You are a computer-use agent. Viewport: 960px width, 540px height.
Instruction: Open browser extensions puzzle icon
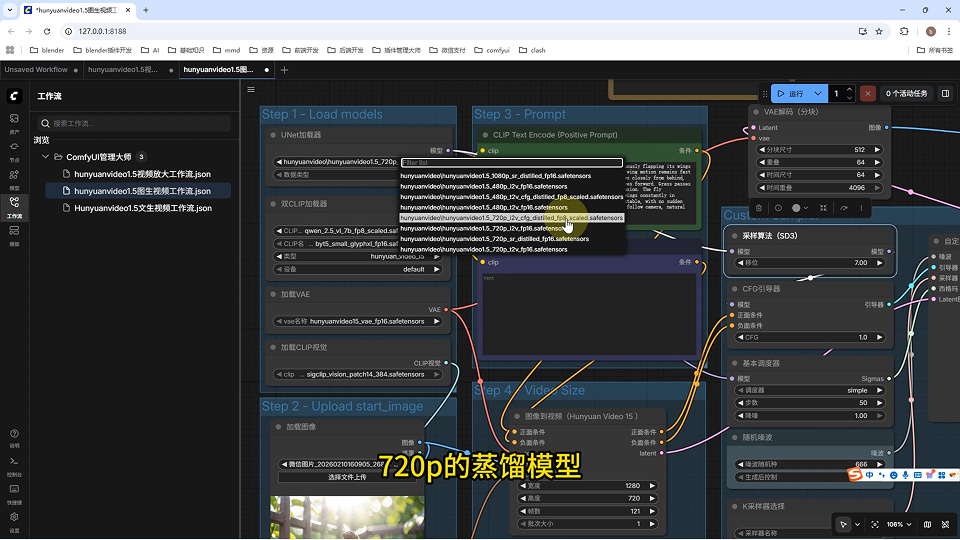[x=904, y=31]
